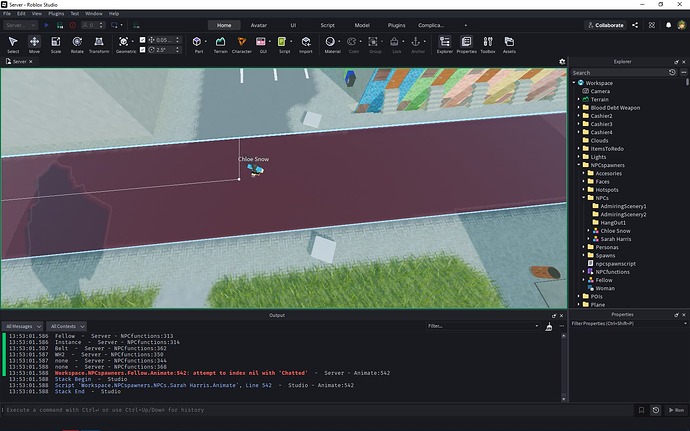The image size is (690, 431).
Task: Switch to the Avatar tab
Action: [x=259, y=25]
